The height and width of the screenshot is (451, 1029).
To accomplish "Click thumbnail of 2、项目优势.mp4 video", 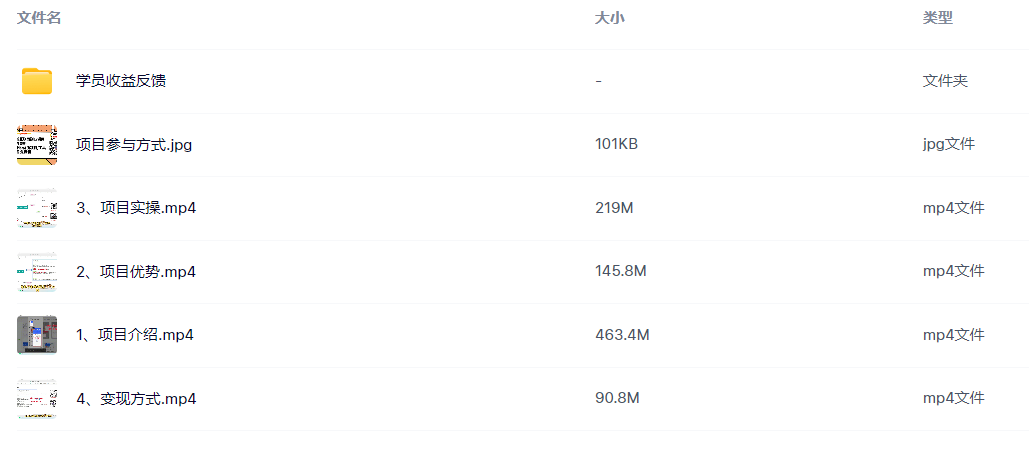I will (37, 272).
